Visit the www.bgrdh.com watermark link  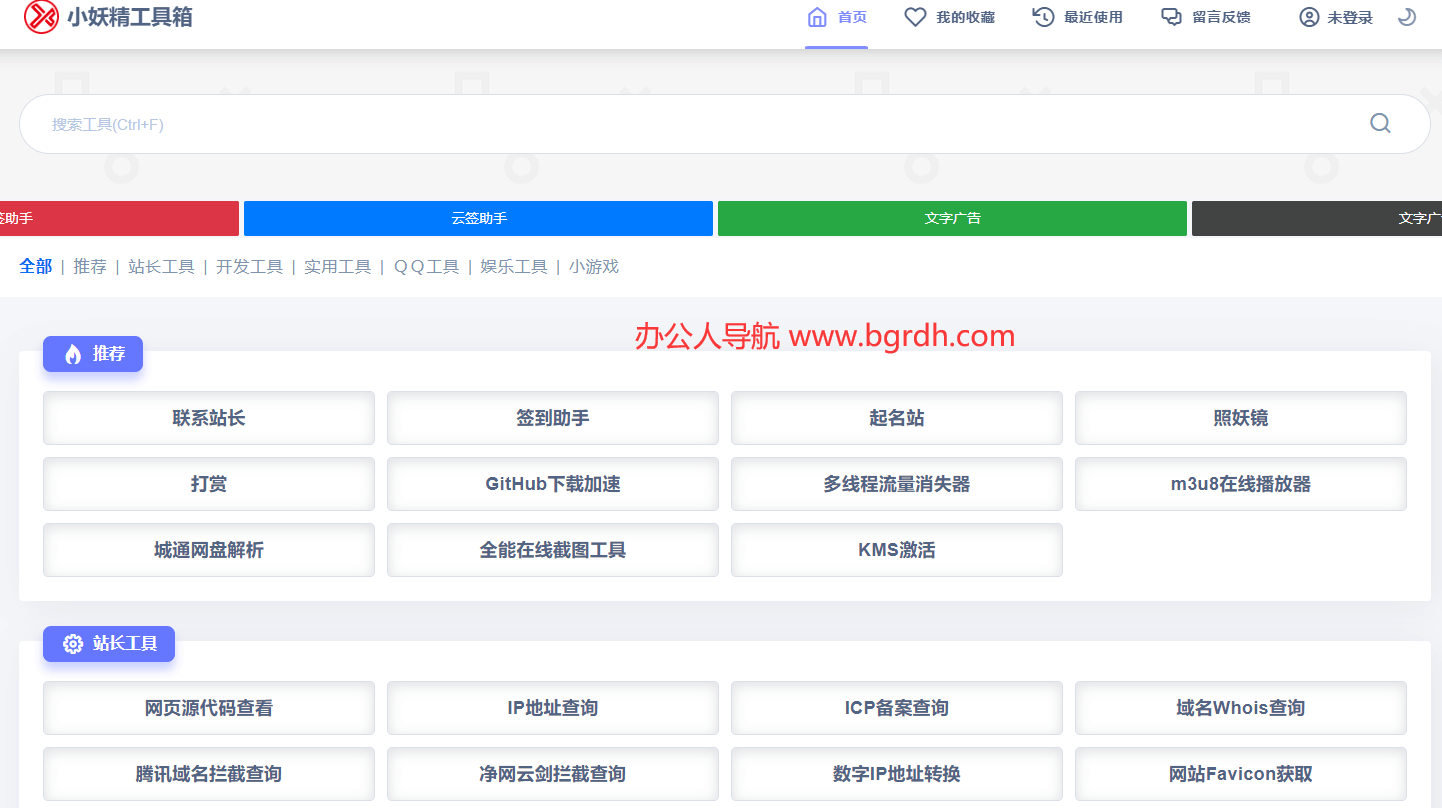click(900, 336)
